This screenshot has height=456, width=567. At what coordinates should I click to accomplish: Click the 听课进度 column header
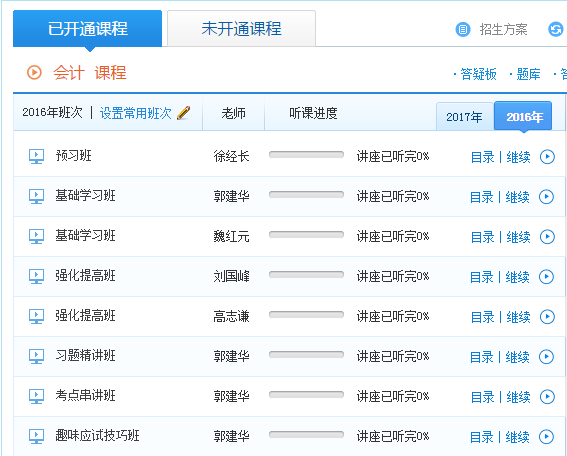tap(313, 113)
